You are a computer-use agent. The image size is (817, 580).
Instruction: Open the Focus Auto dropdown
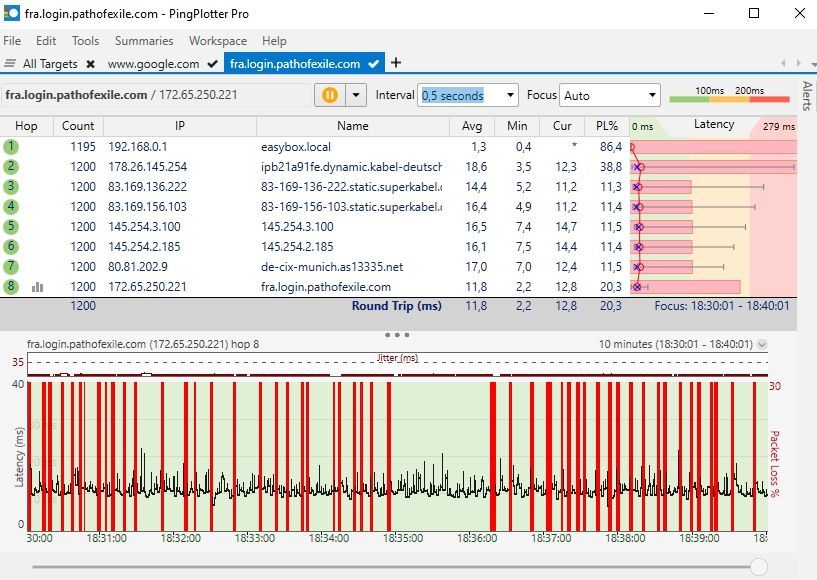(652, 96)
